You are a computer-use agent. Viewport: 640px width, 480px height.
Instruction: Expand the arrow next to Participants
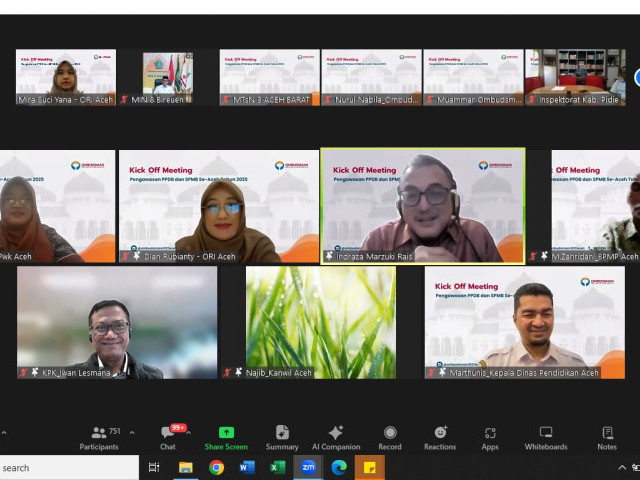click(x=130, y=432)
